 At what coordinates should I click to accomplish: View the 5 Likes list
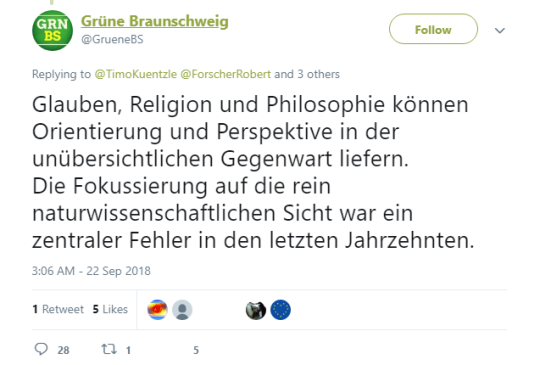(x=110, y=309)
